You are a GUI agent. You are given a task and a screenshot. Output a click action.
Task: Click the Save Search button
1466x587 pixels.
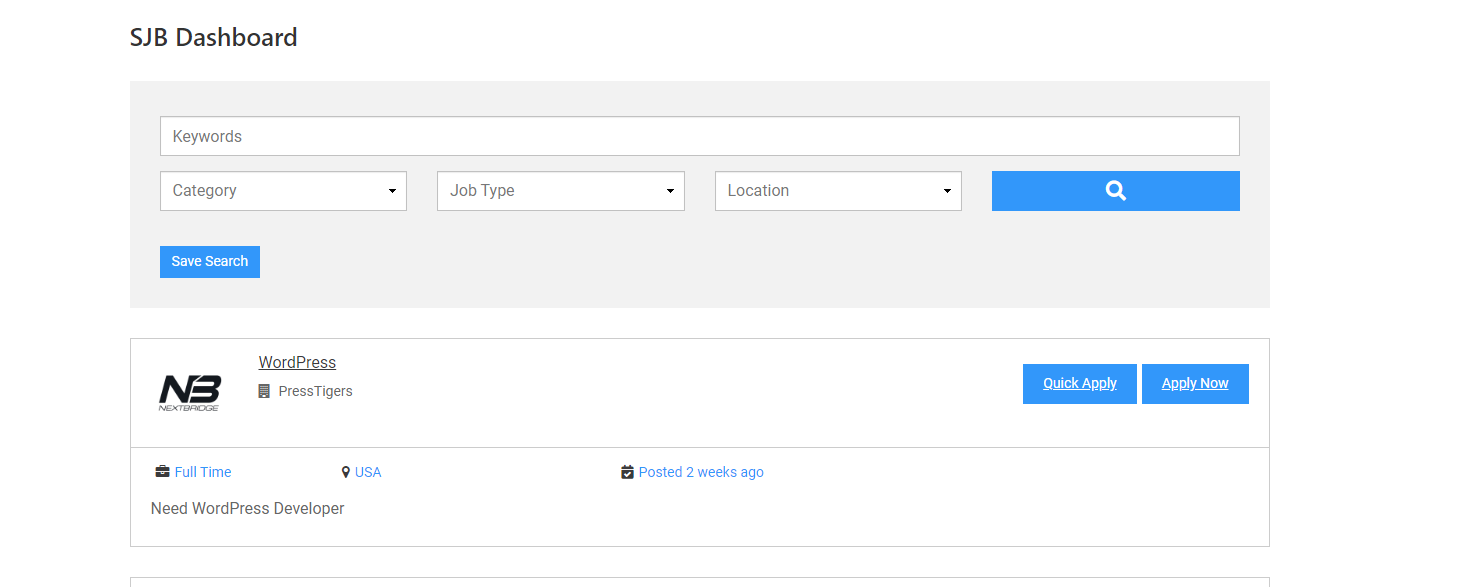tap(209, 261)
